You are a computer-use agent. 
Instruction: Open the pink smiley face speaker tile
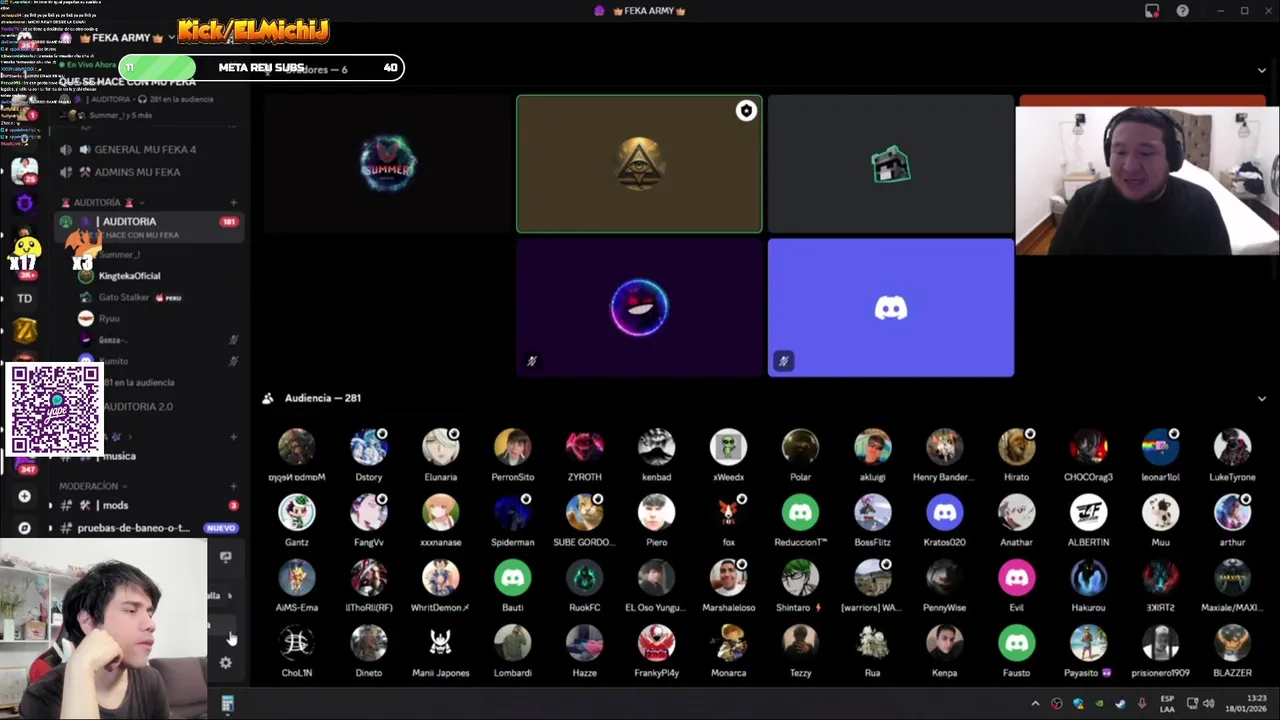click(639, 307)
